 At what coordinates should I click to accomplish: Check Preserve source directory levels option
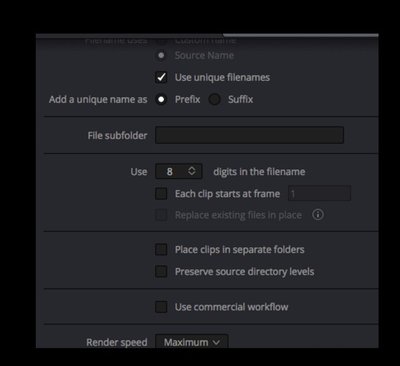pyautogui.click(x=161, y=271)
